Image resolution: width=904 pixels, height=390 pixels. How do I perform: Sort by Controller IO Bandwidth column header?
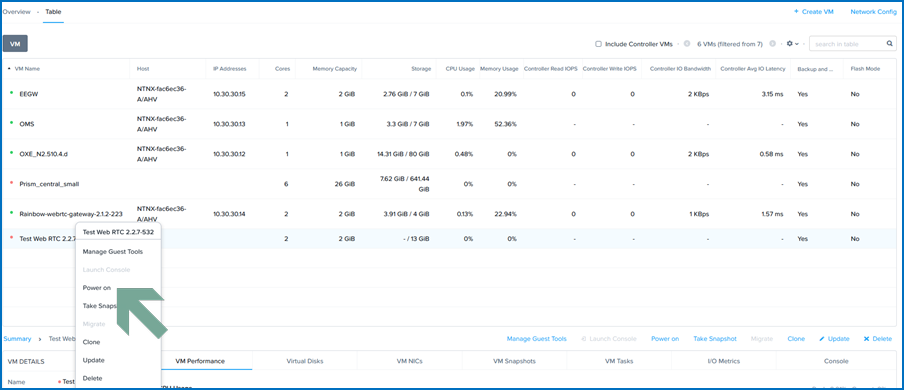(x=680, y=69)
